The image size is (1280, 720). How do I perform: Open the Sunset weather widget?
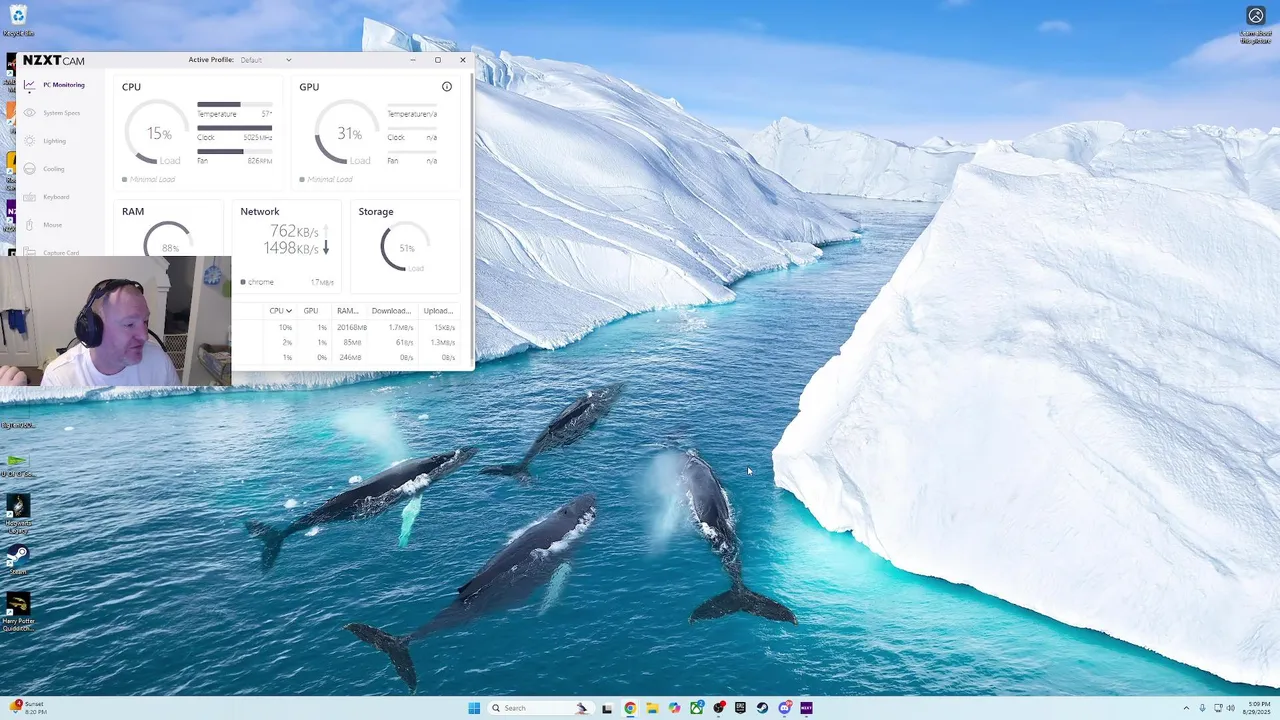tap(27, 708)
